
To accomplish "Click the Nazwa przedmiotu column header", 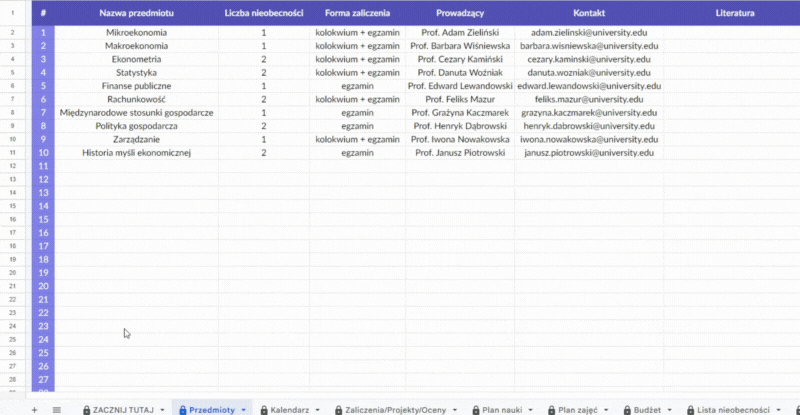I will pos(136,13).
